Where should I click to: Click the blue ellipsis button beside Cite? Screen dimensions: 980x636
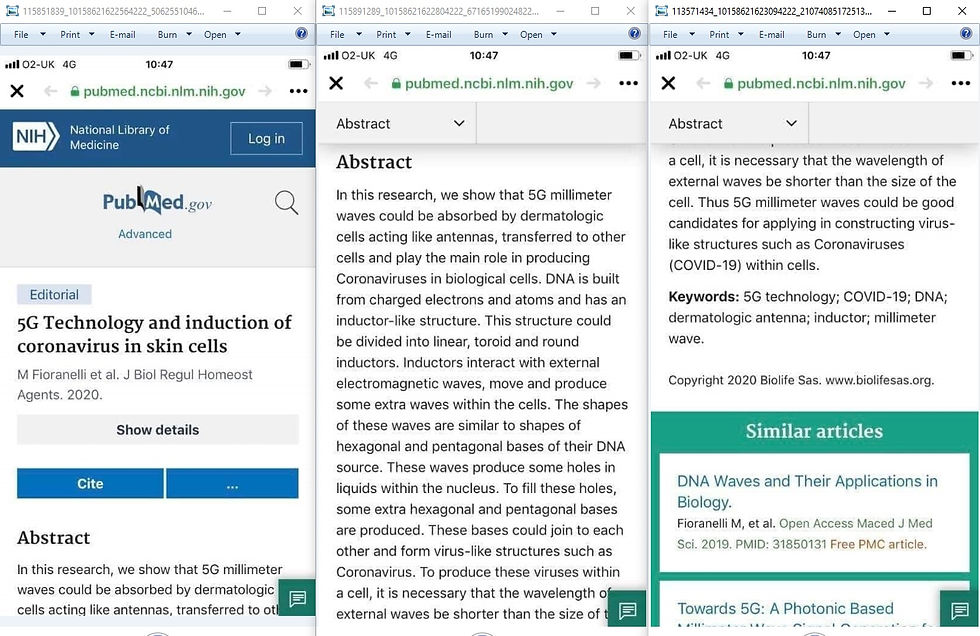pos(232,484)
